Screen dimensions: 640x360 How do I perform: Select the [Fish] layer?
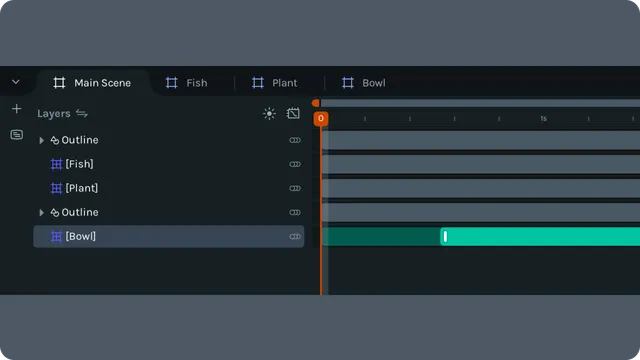coord(169,164)
